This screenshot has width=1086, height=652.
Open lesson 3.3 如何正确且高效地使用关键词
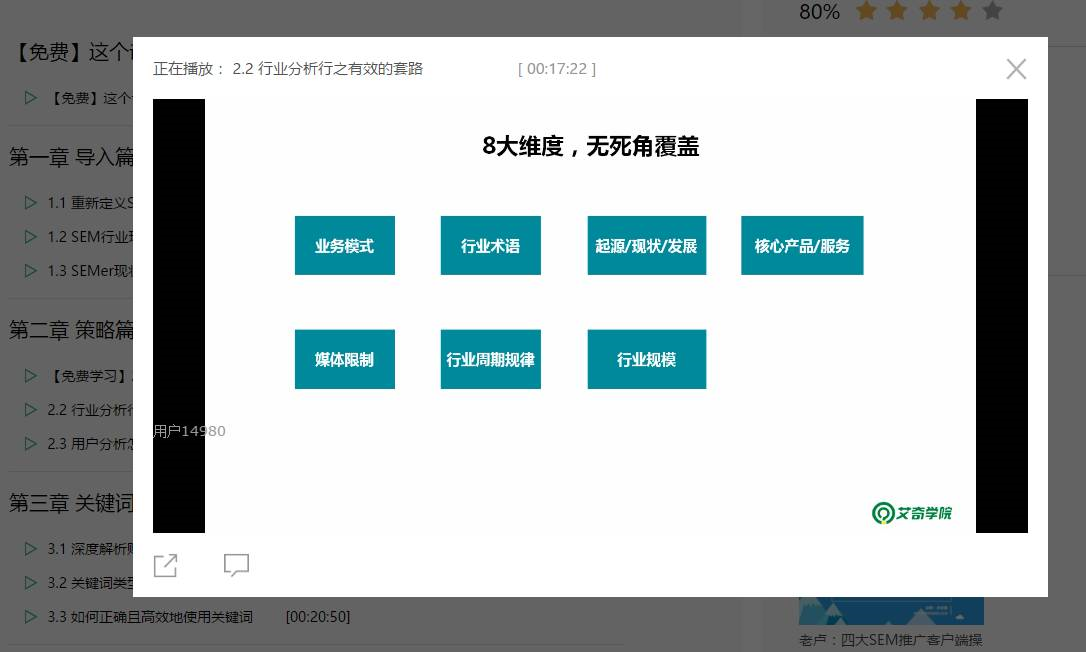pyautogui.click(x=150, y=617)
